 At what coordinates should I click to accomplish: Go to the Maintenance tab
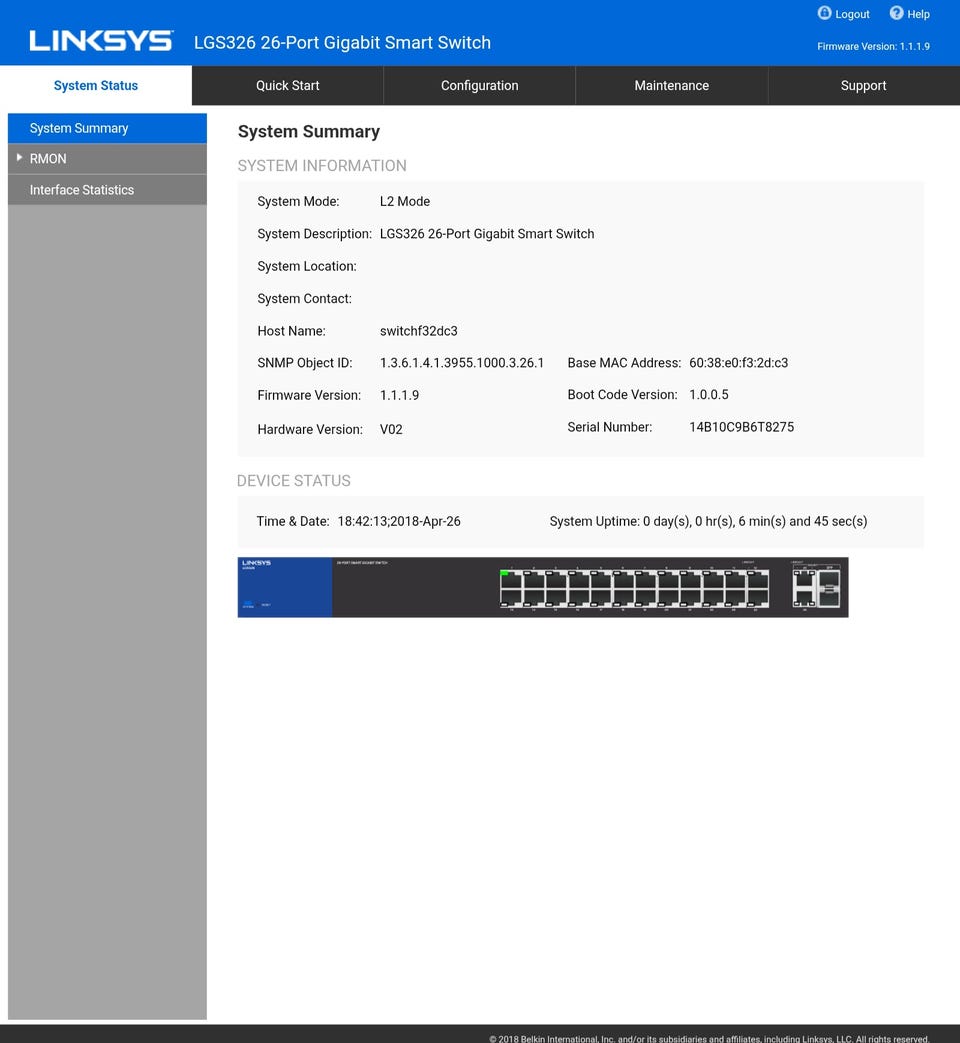[671, 85]
